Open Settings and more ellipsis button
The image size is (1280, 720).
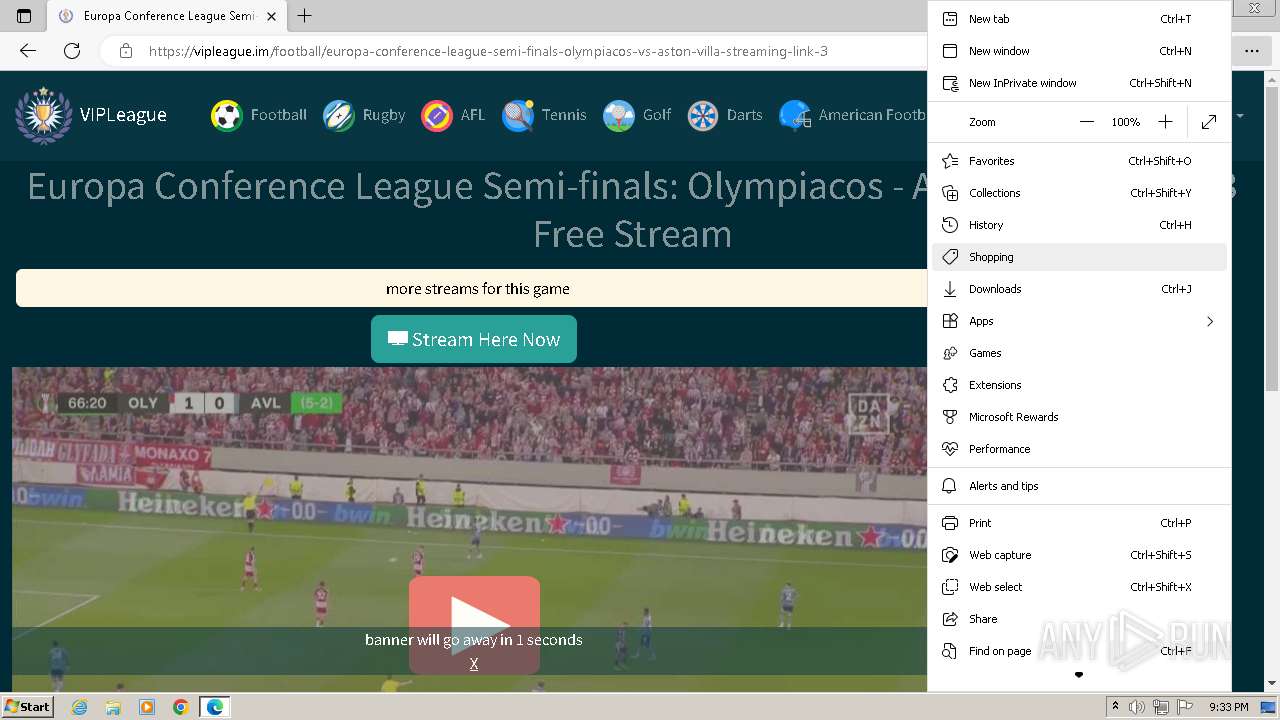click(x=1252, y=51)
